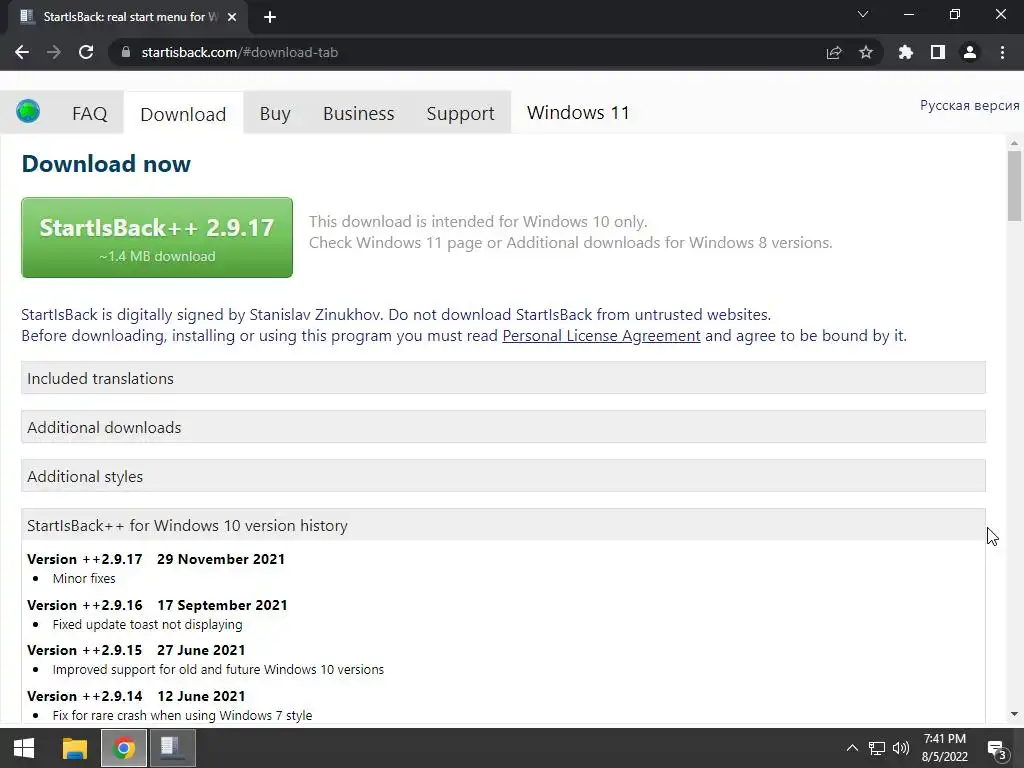Click the Version ++2.9.17 heading
Viewport: 1024px width, 768px height.
coord(156,559)
